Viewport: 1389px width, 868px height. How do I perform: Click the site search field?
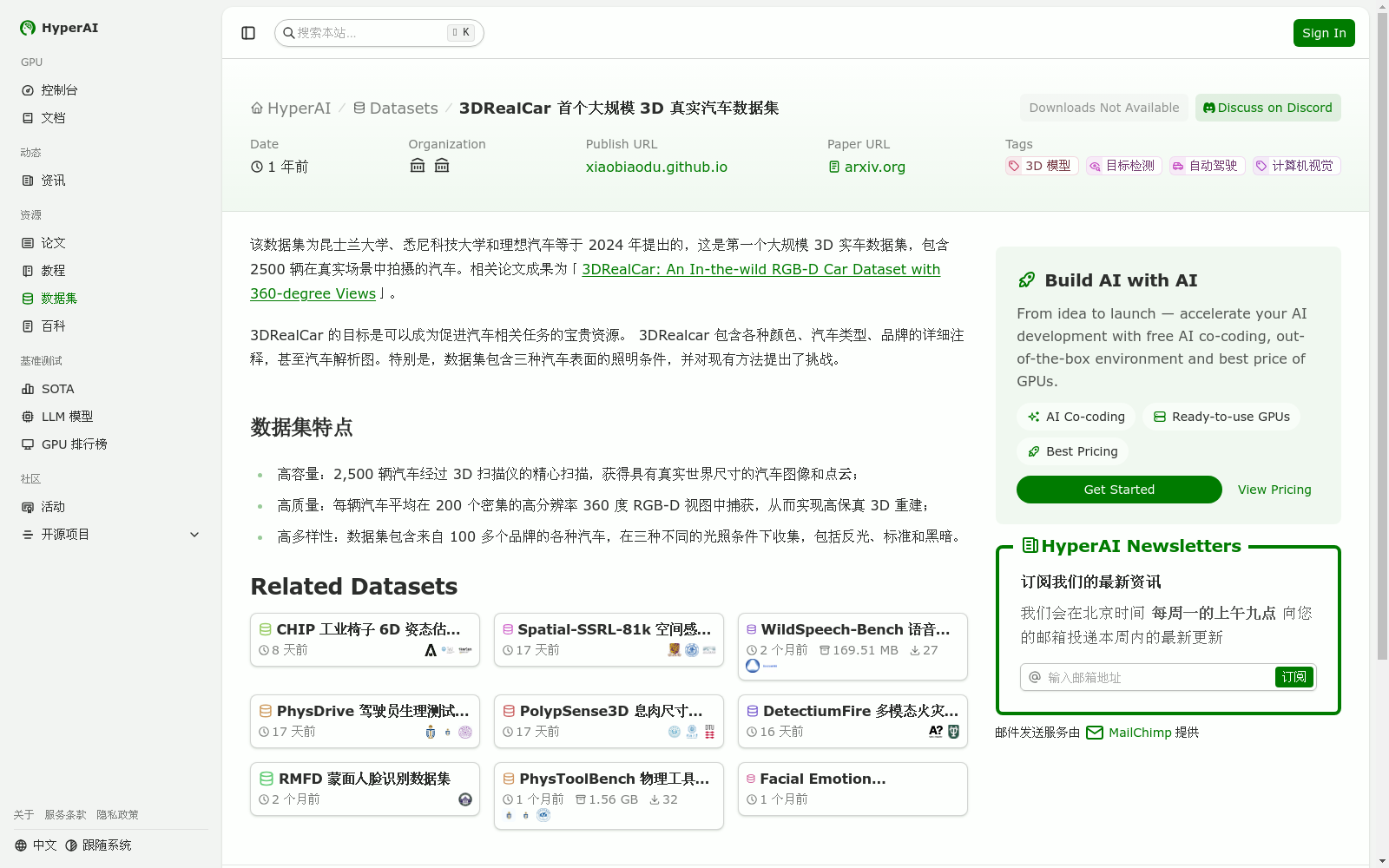pos(379,33)
